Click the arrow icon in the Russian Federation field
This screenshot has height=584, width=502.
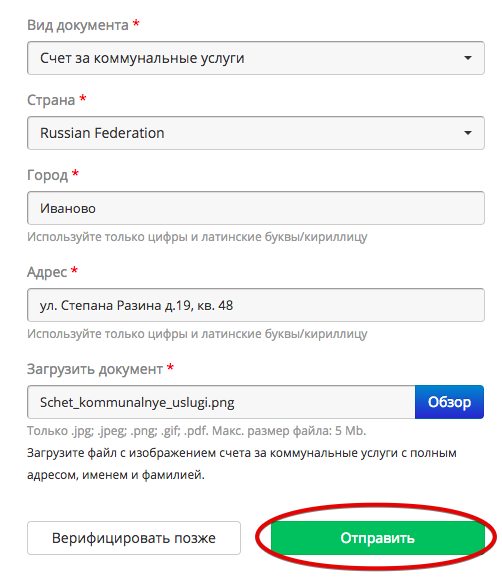tap(468, 133)
